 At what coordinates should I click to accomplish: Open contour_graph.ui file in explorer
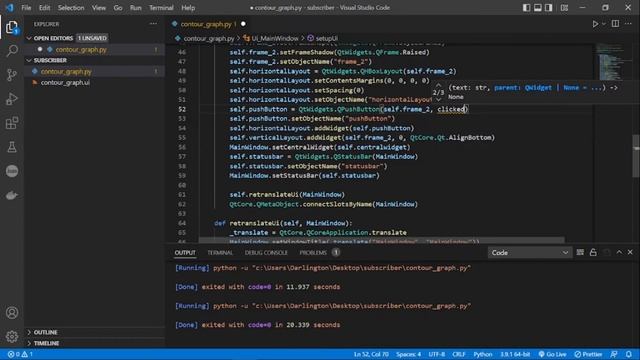65,82
